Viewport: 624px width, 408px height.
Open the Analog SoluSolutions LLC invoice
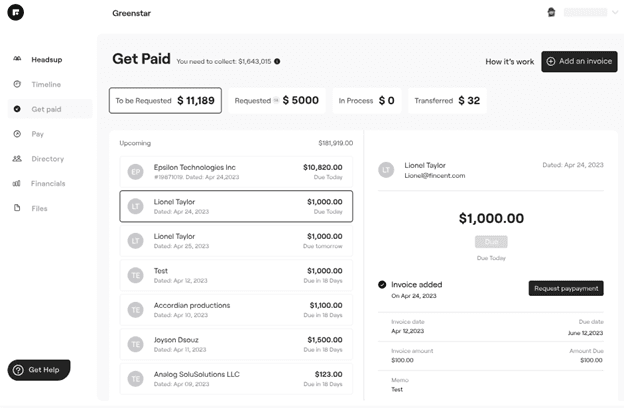coord(236,379)
